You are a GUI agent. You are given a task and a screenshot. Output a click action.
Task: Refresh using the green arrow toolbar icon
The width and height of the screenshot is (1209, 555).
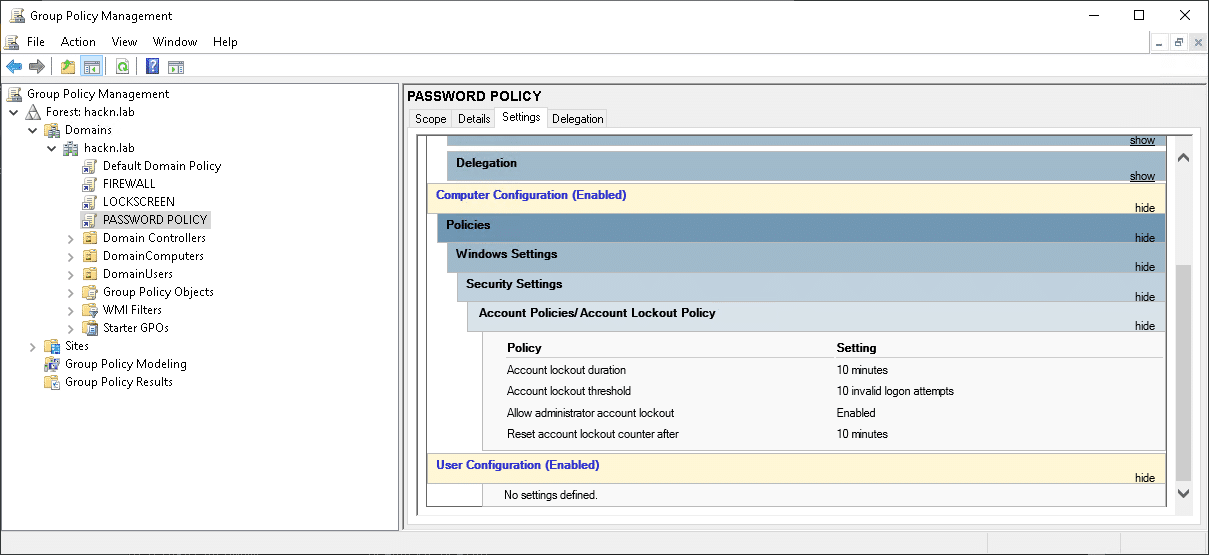pyautogui.click(x=122, y=67)
